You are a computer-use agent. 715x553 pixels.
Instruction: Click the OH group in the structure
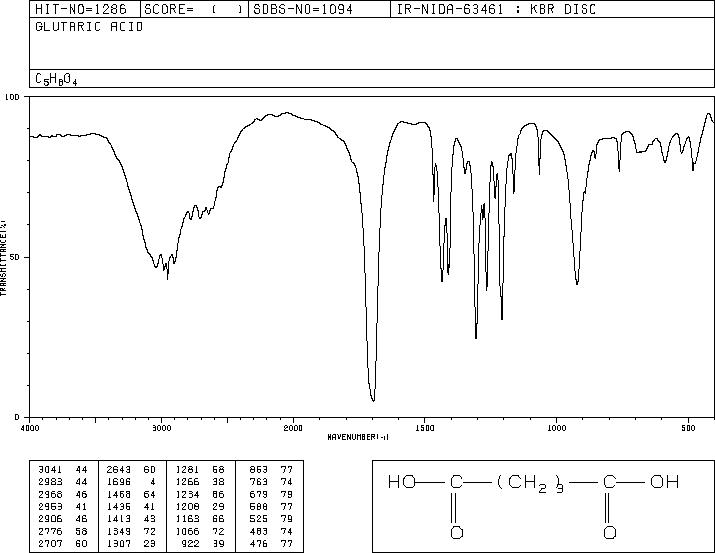(x=665, y=482)
